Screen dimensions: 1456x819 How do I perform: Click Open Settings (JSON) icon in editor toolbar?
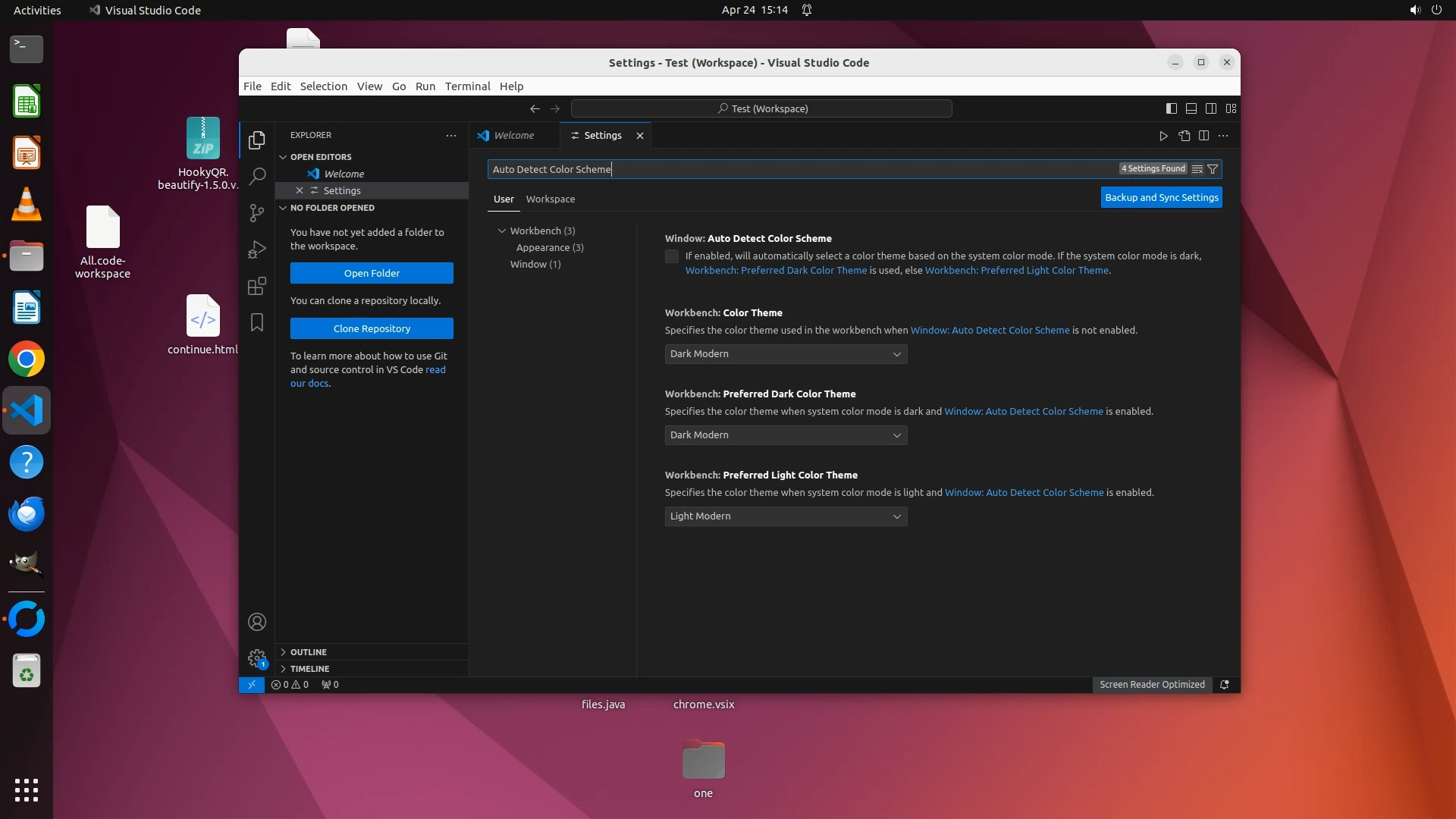coord(1184,136)
